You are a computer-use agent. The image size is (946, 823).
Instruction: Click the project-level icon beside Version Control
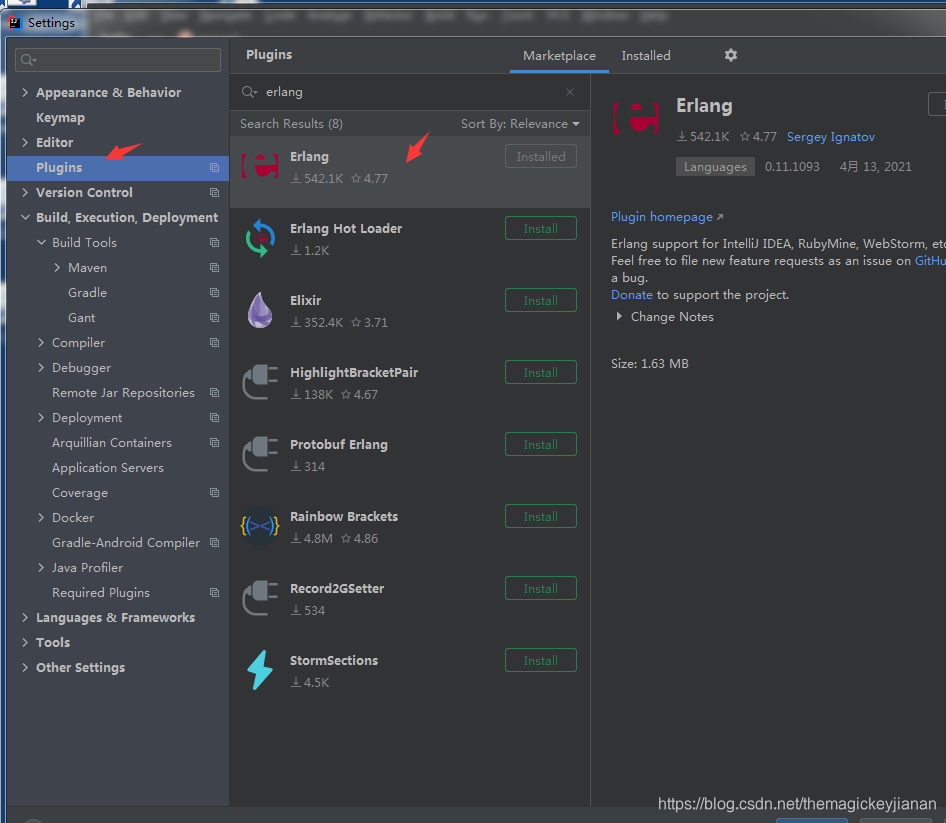click(x=214, y=192)
